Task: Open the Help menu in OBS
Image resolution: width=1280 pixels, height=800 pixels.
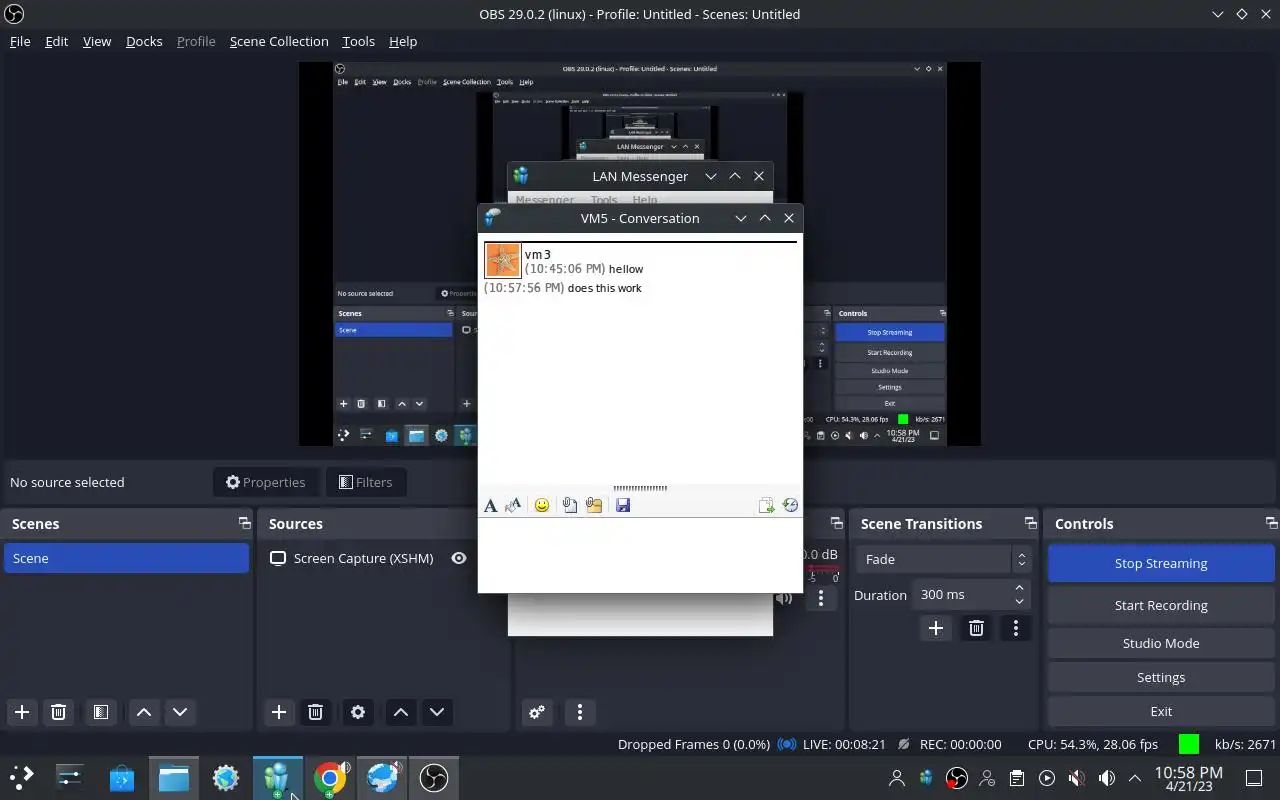Action: (x=403, y=41)
